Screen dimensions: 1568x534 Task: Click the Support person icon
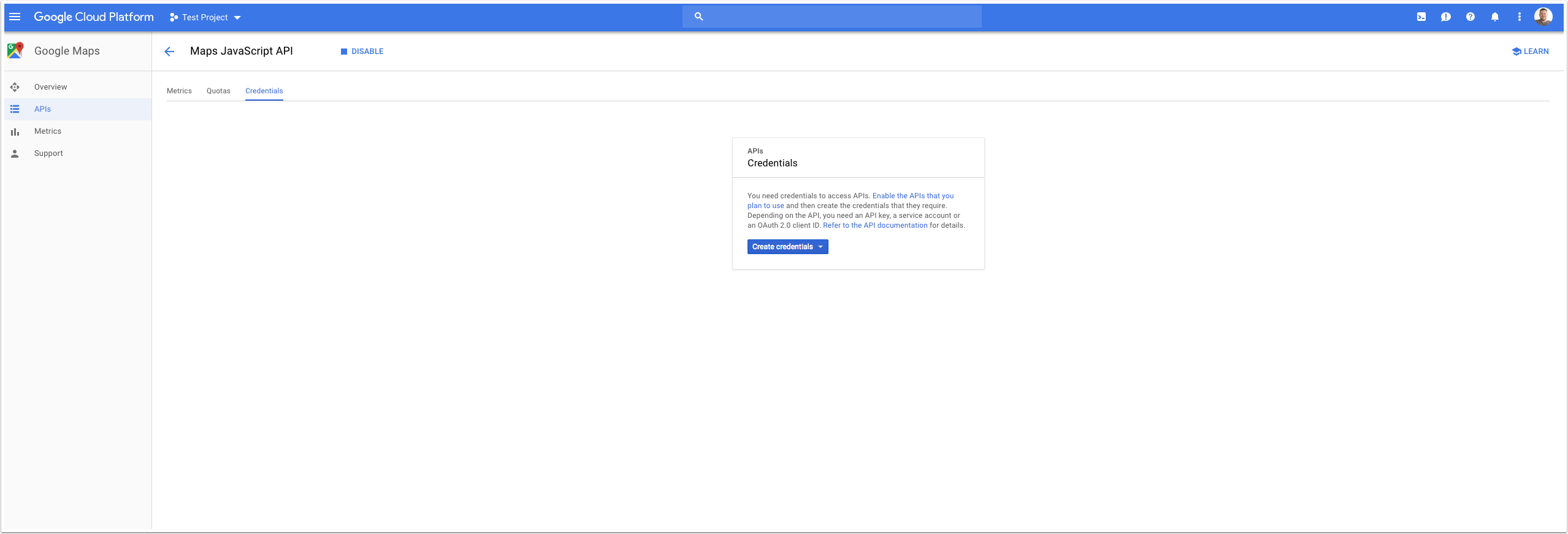[15, 153]
